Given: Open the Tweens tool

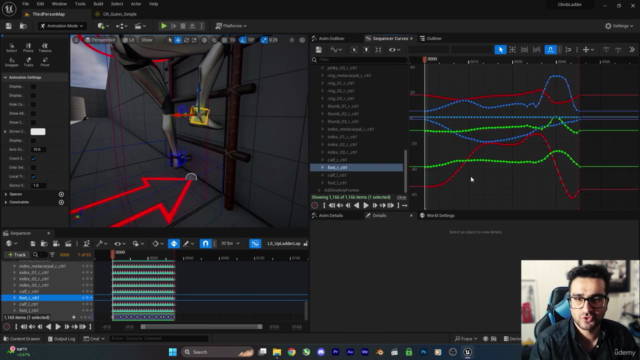Looking at the screenshot, I should 45,48.
